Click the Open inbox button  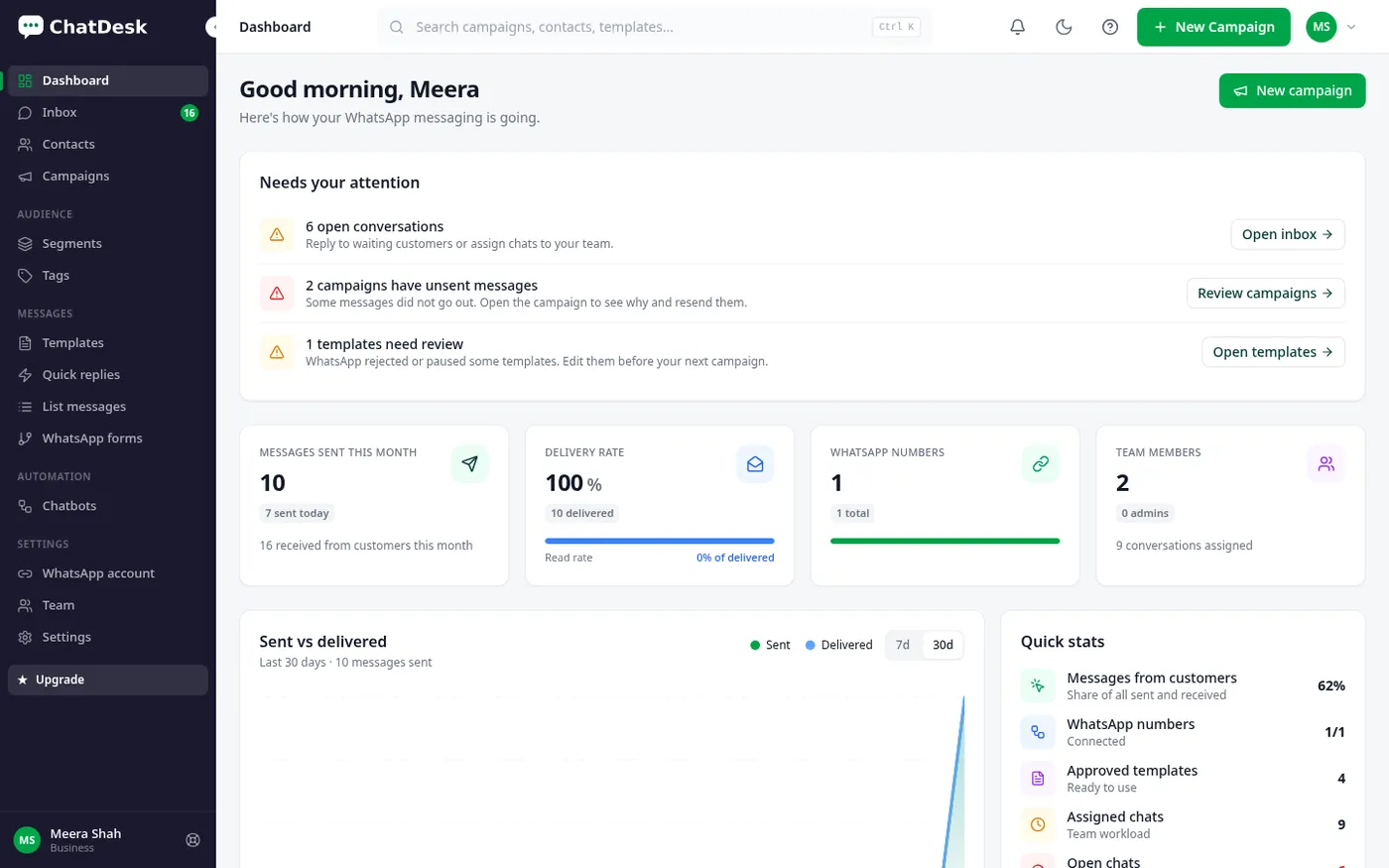1288,234
